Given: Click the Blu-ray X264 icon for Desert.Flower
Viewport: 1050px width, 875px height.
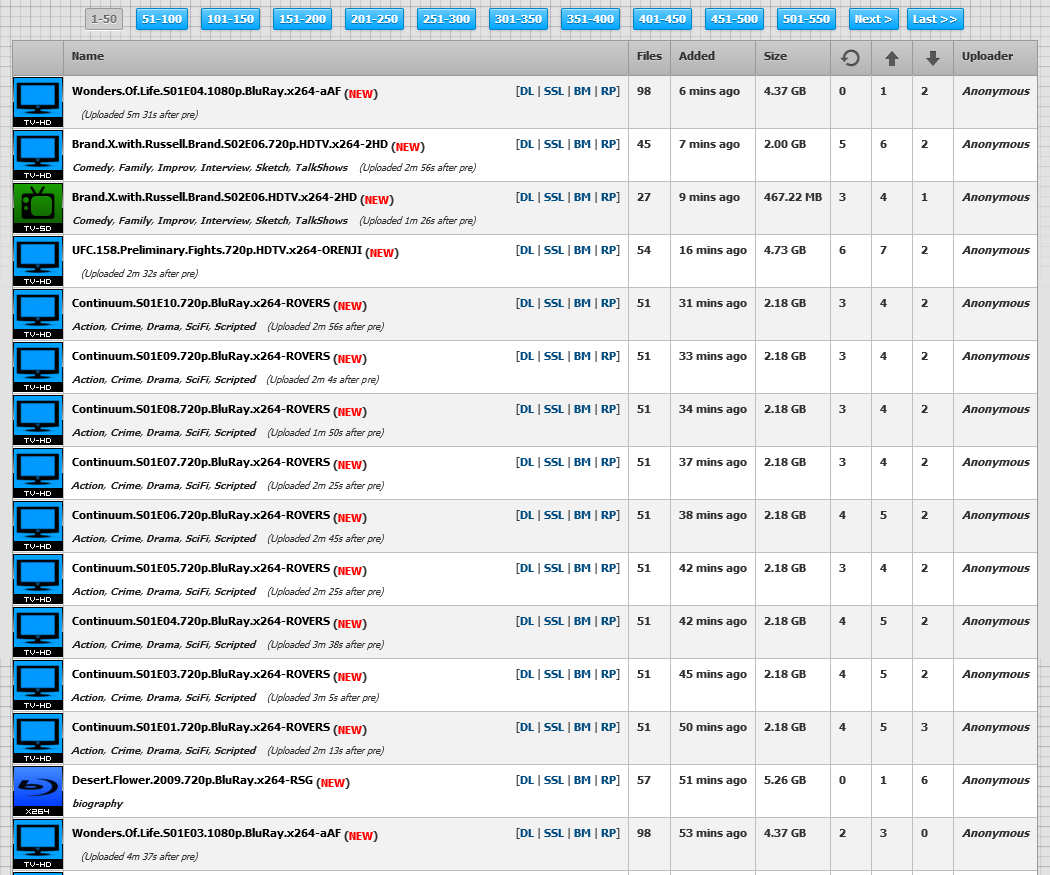Looking at the screenshot, I should point(38,791).
